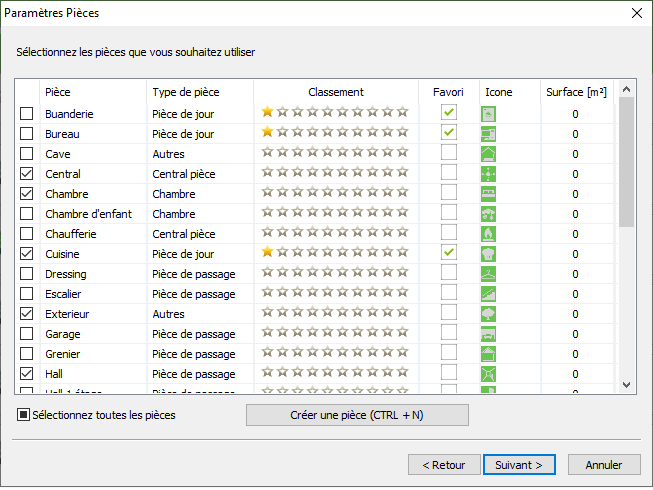The image size is (653, 490).
Task: Click 'Créer une pièce (CTRL + N)' button
Action: tap(357, 415)
